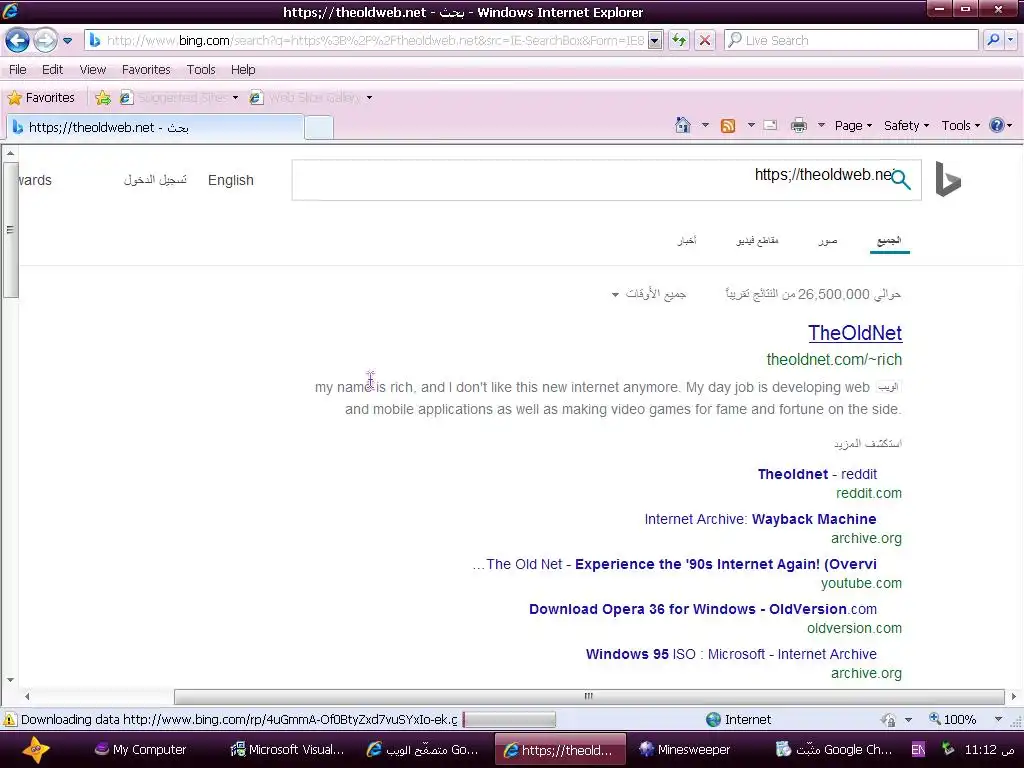Click the vertical scrollbar up arrow

pos(10,153)
